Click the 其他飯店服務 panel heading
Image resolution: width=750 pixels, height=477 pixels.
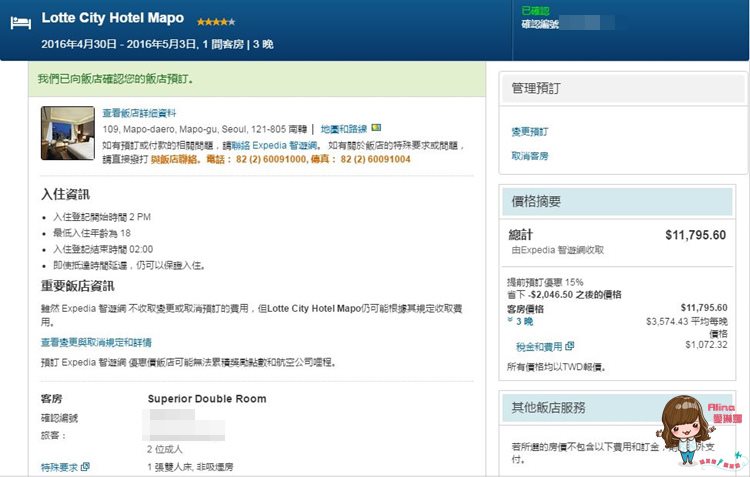point(548,408)
